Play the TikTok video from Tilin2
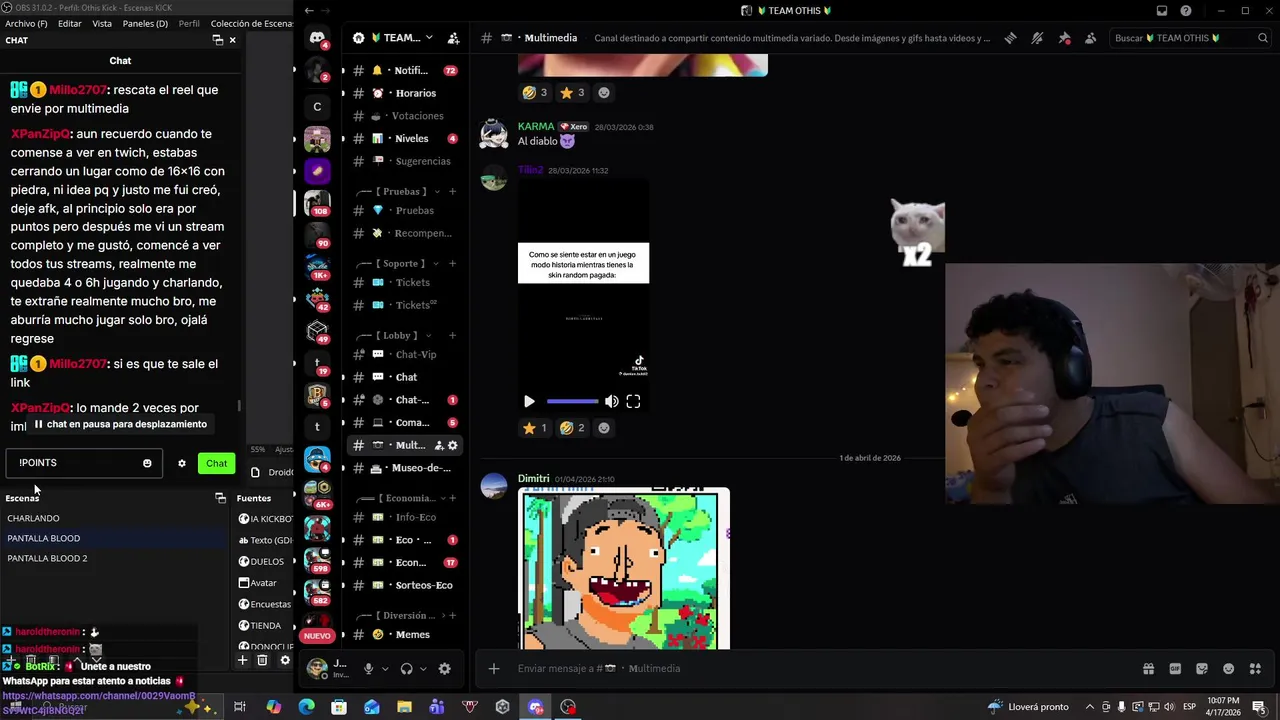The image size is (1280, 720). pos(529,401)
